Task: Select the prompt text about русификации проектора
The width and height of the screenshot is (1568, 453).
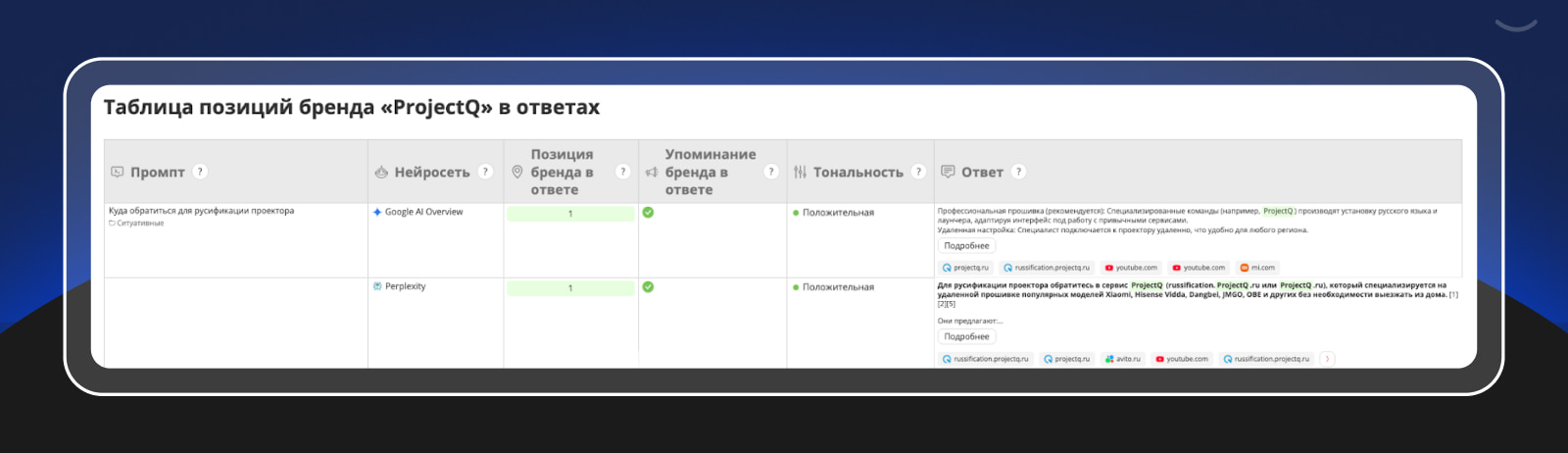Action: coord(201,211)
